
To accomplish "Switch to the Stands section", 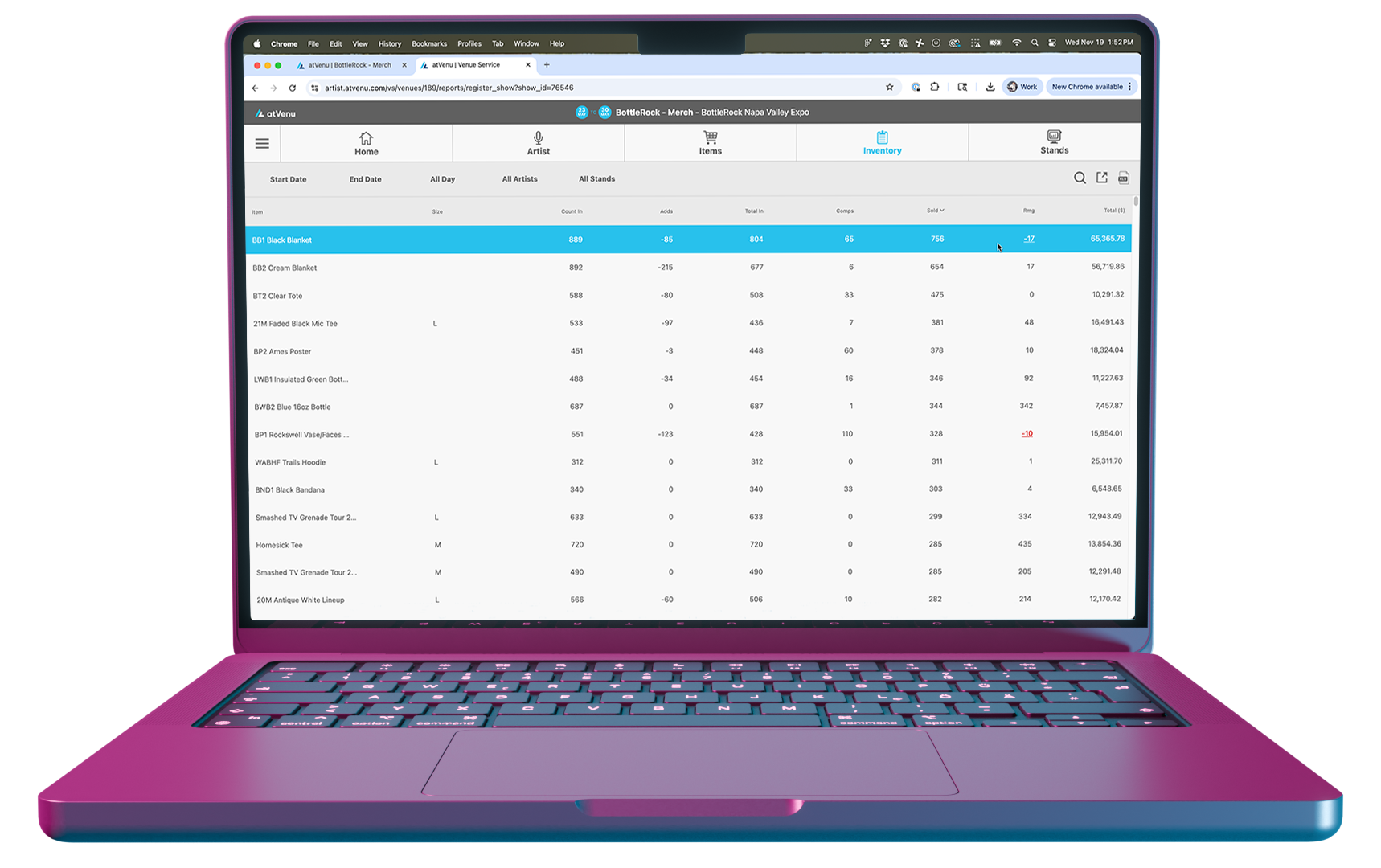I will click(1054, 143).
